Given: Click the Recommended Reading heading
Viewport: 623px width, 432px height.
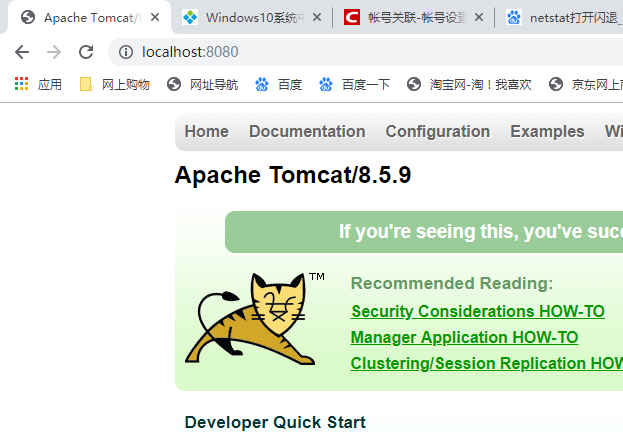Looking at the screenshot, I should coord(452,283).
